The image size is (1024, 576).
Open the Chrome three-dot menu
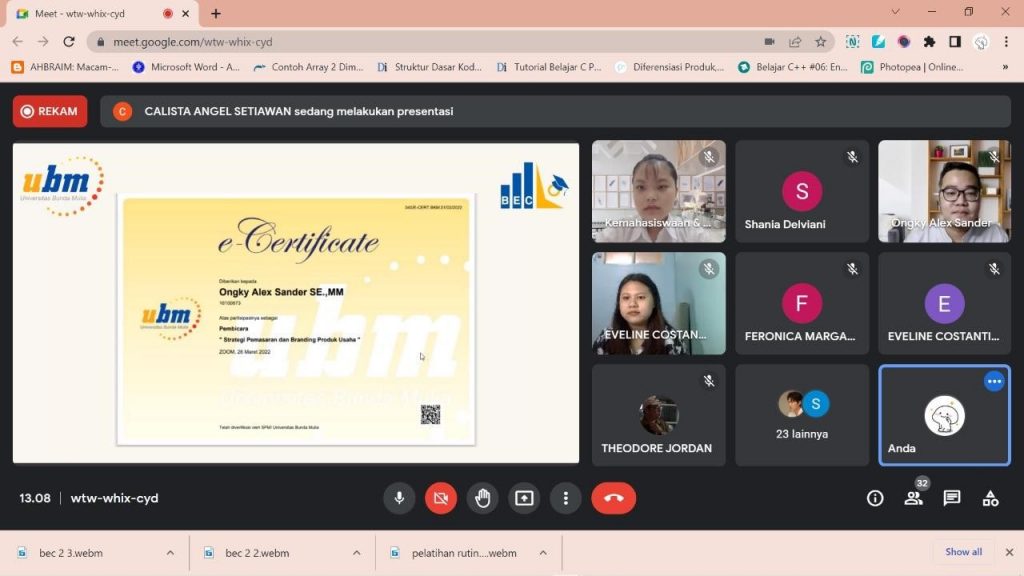click(x=1006, y=42)
